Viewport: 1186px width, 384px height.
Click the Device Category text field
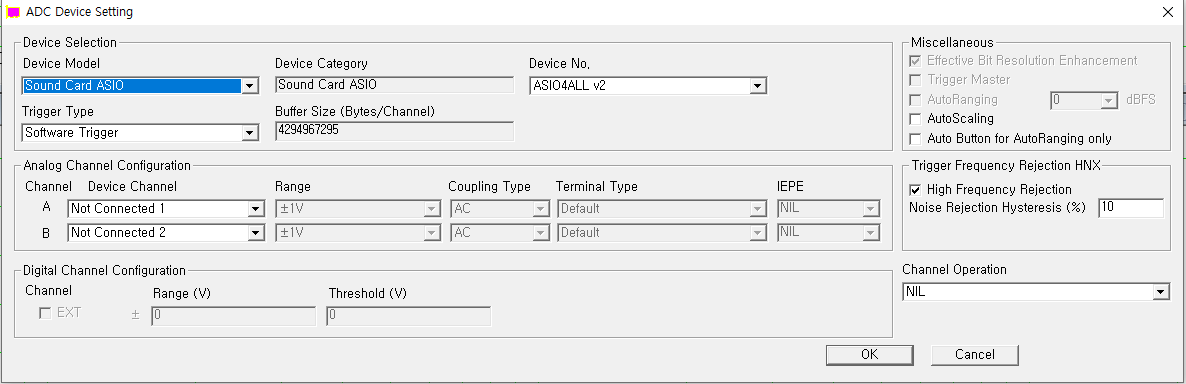395,85
